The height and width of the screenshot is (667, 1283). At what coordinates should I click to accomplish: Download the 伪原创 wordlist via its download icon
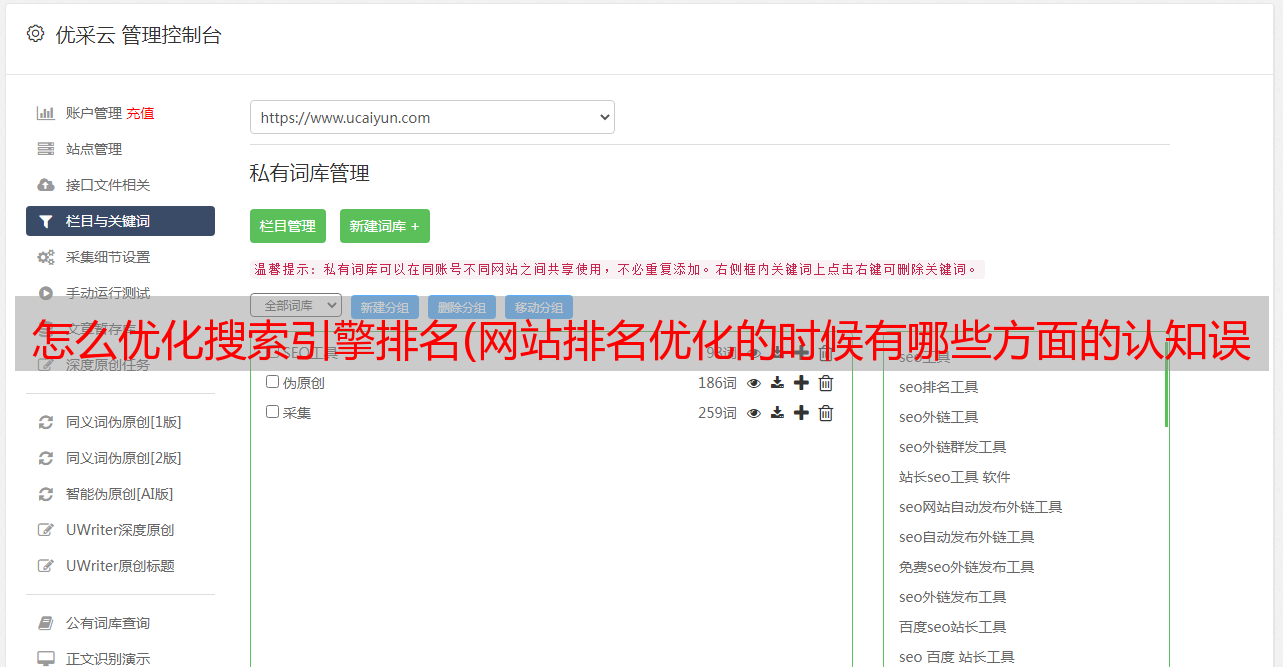[777, 382]
